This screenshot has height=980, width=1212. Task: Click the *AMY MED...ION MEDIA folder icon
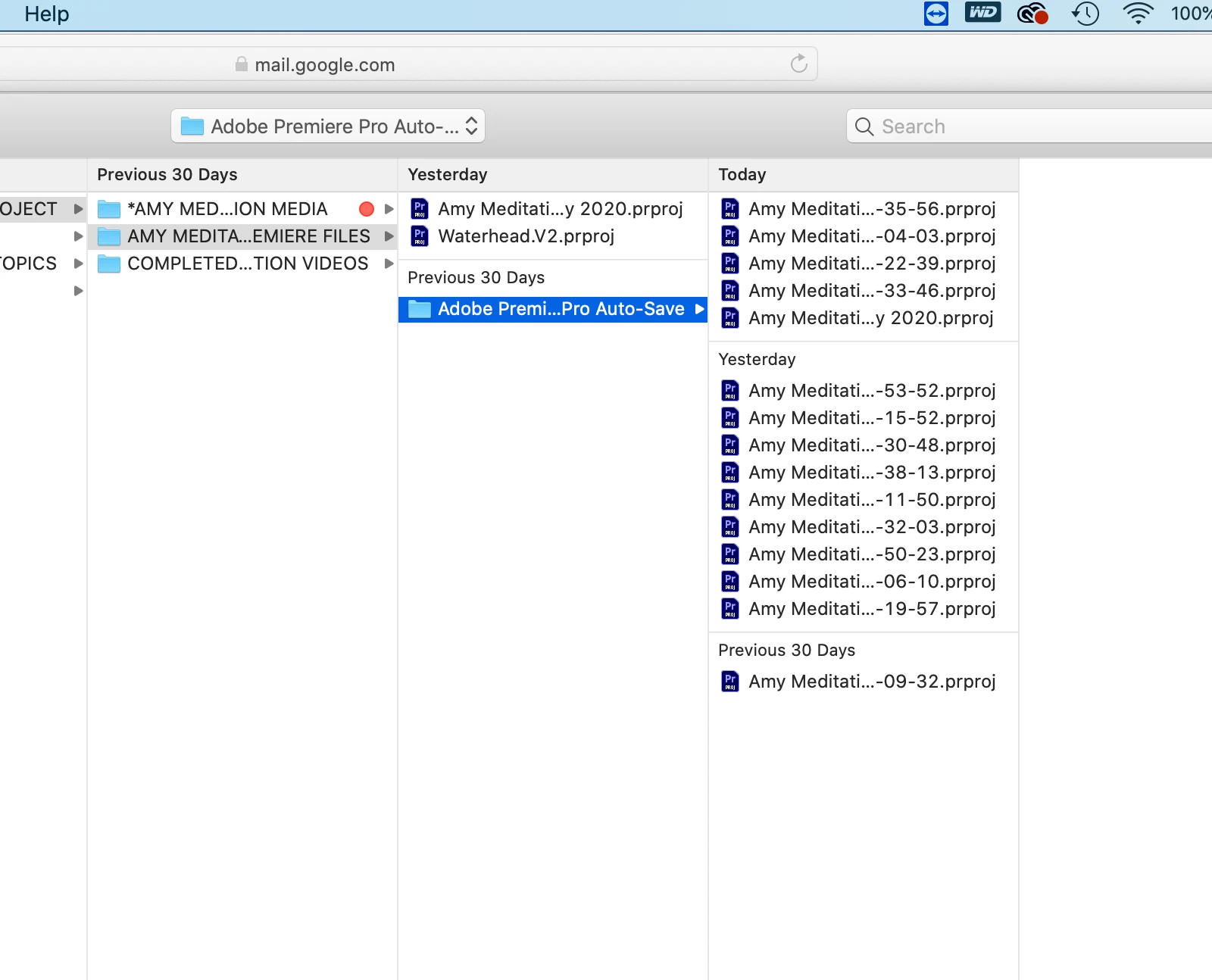[x=109, y=209]
